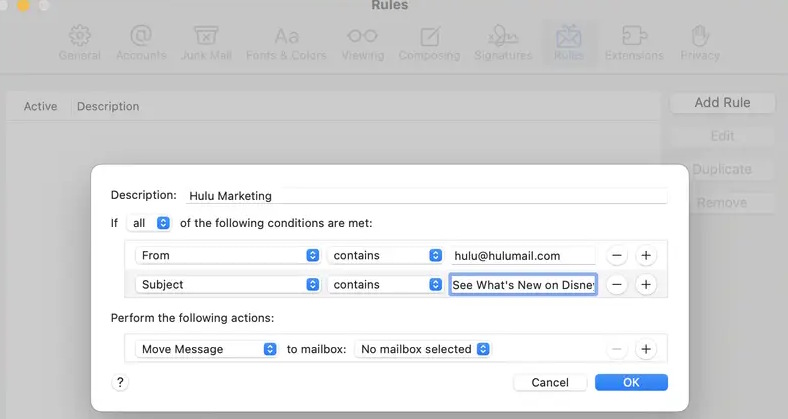
Task: Click the Remove button in Rules window
Action: tap(722, 203)
